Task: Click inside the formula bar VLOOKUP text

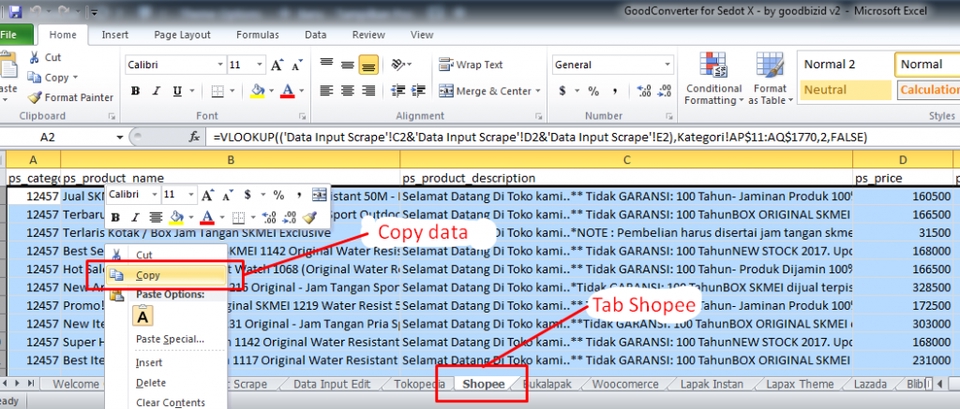Action: [x=540, y=138]
